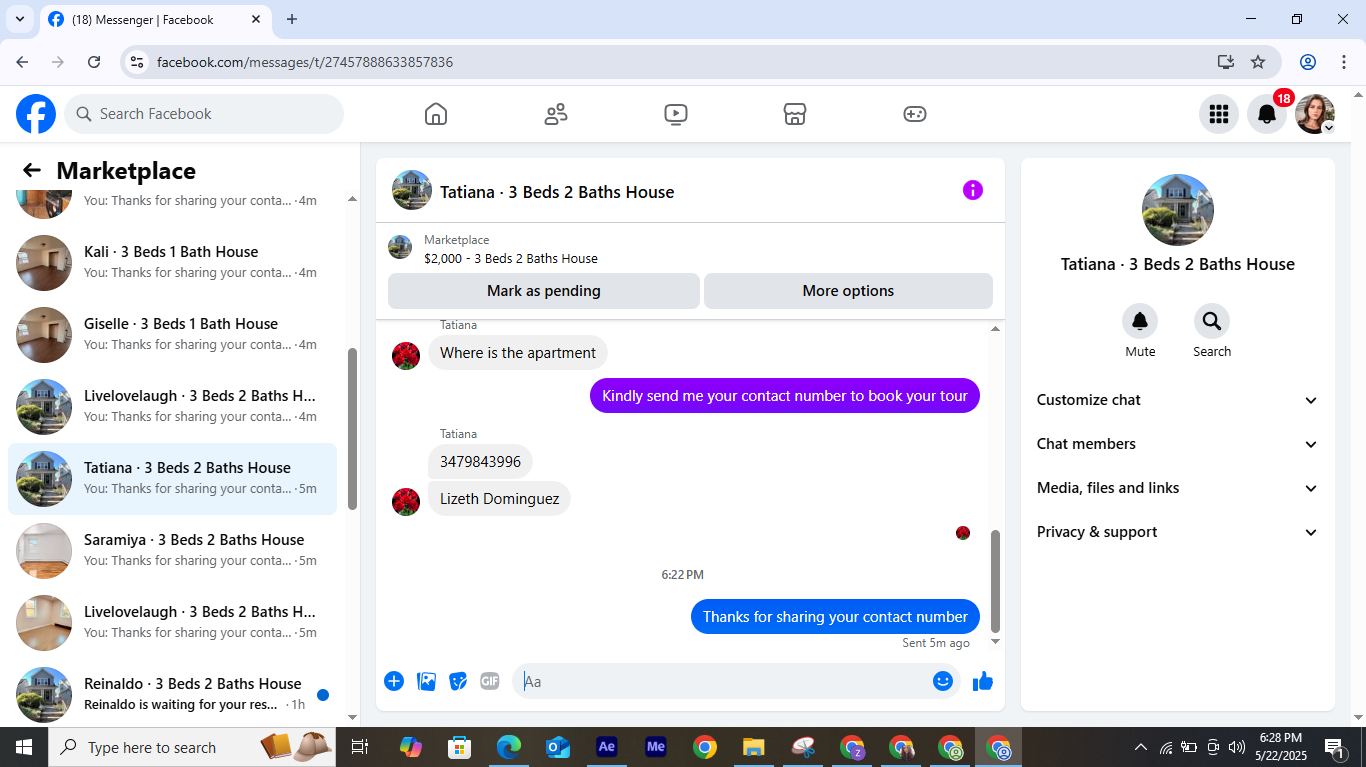Select the Tatiana conversation in the list
1366x767 pixels.
(x=172, y=479)
